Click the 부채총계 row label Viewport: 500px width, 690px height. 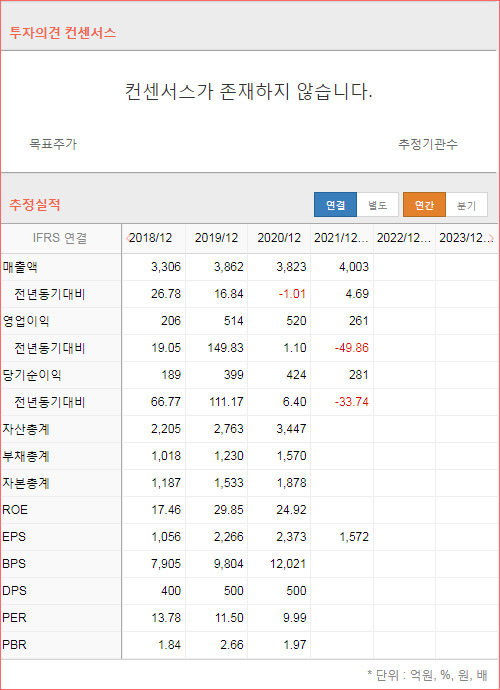tap(26, 456)
